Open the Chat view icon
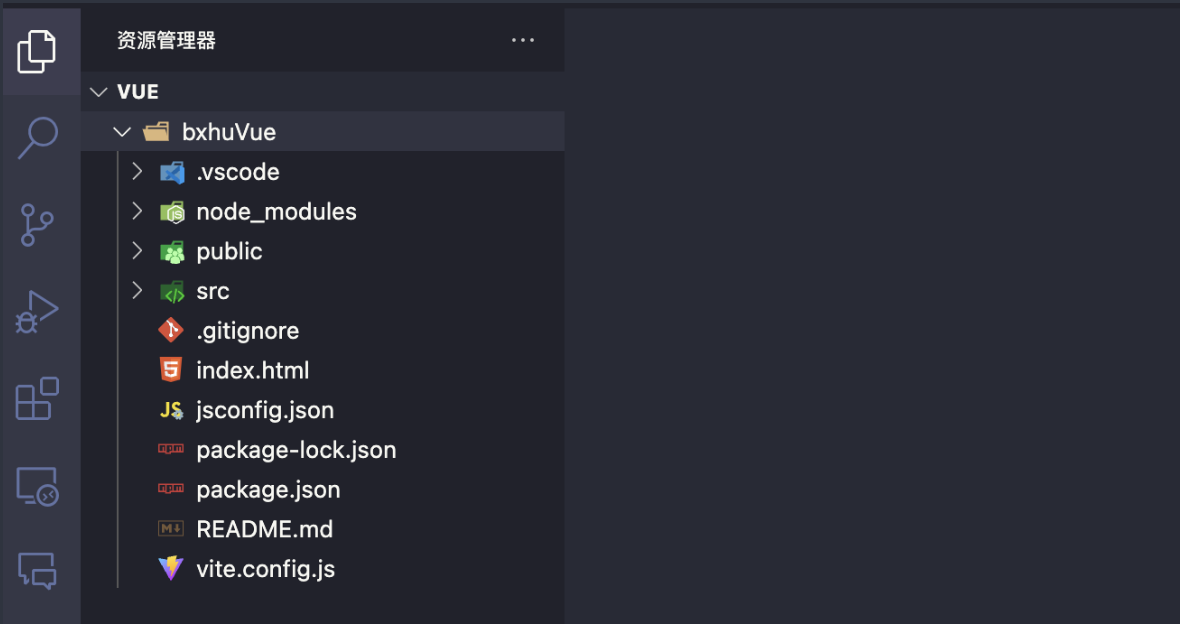Viewport: 1180px width, 624px height. 38,571
